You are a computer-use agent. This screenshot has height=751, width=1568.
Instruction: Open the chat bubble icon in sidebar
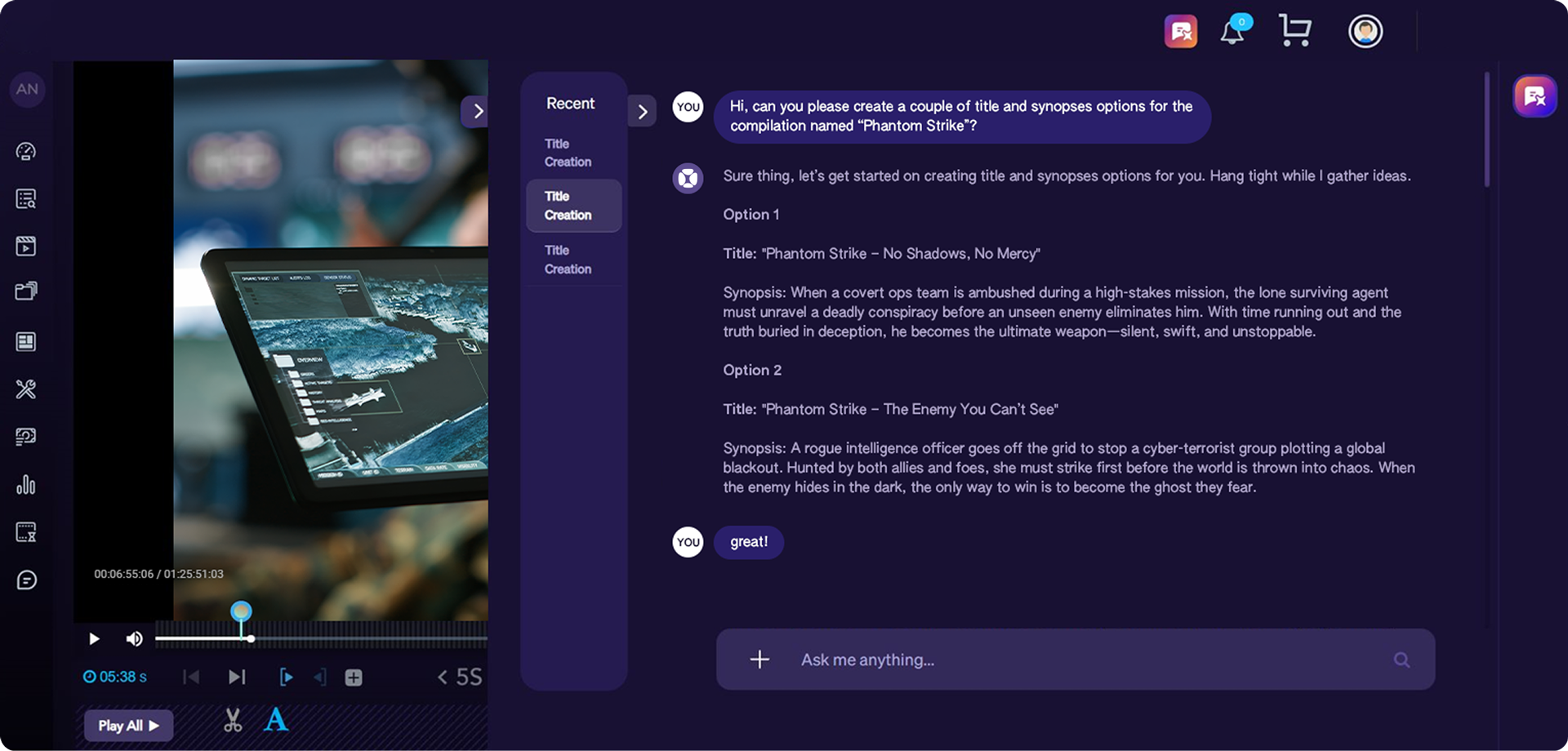click(x=26, y=580)
